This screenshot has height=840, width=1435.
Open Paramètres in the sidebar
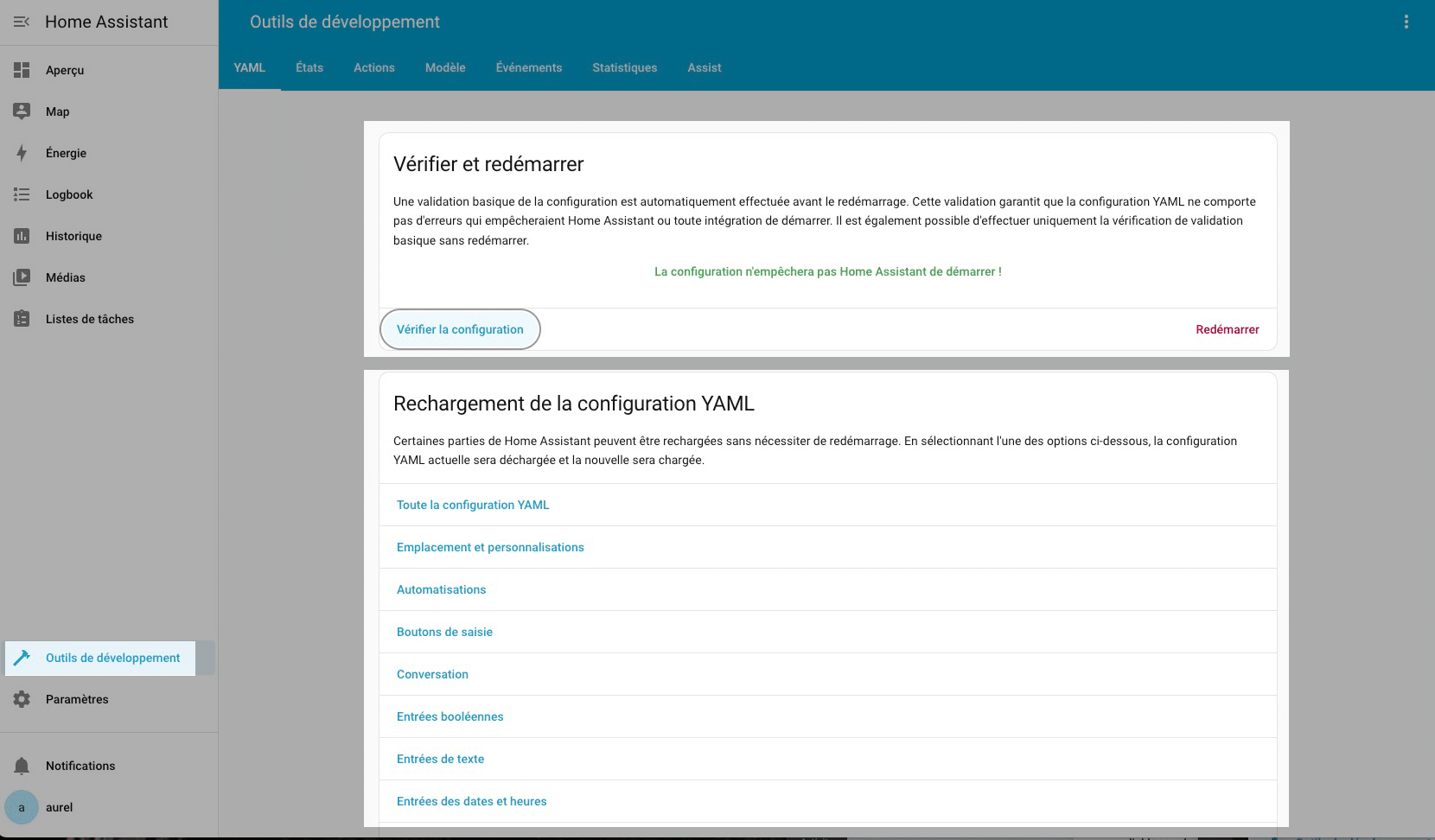[109, 699]
